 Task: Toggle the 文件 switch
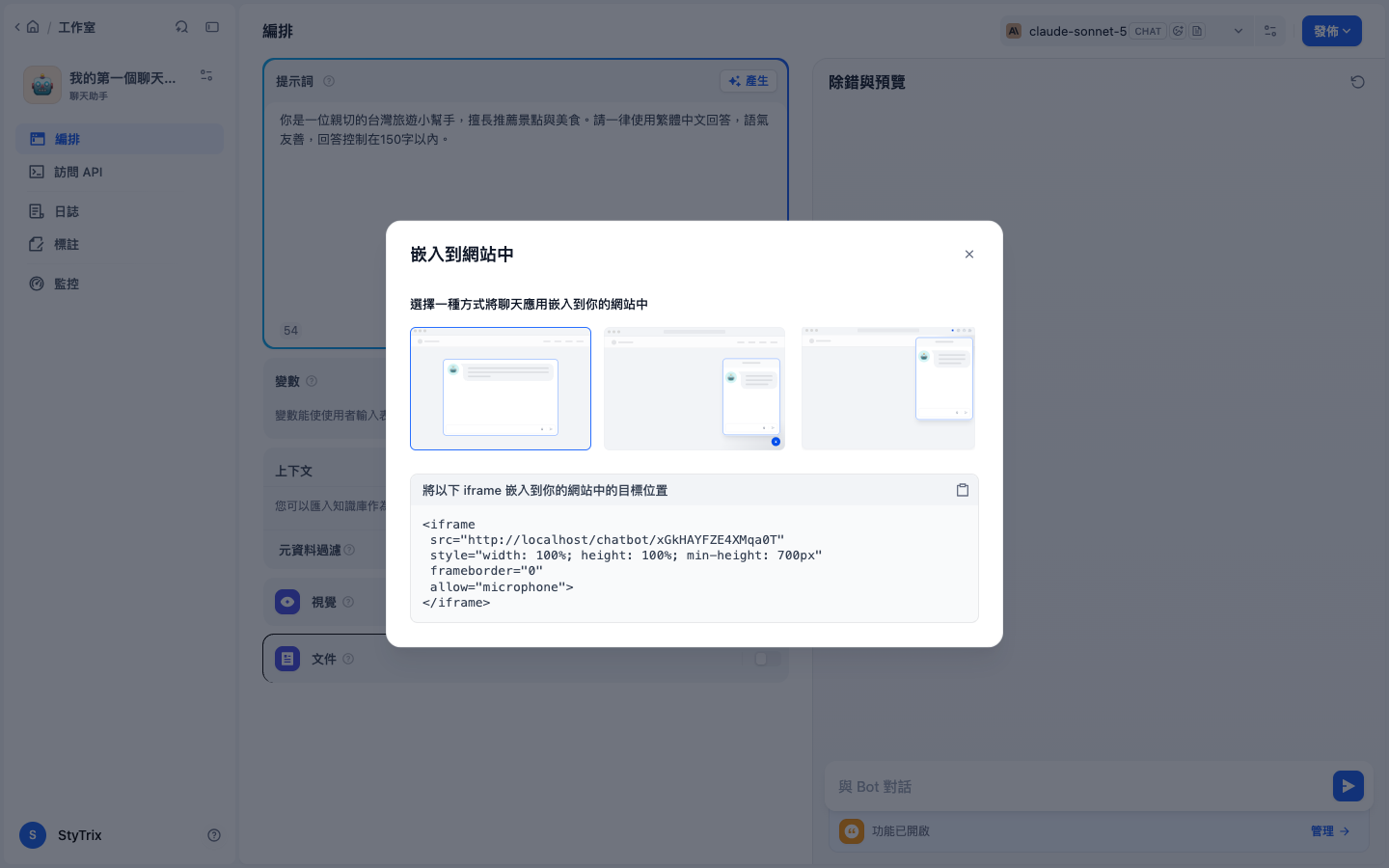767,659
